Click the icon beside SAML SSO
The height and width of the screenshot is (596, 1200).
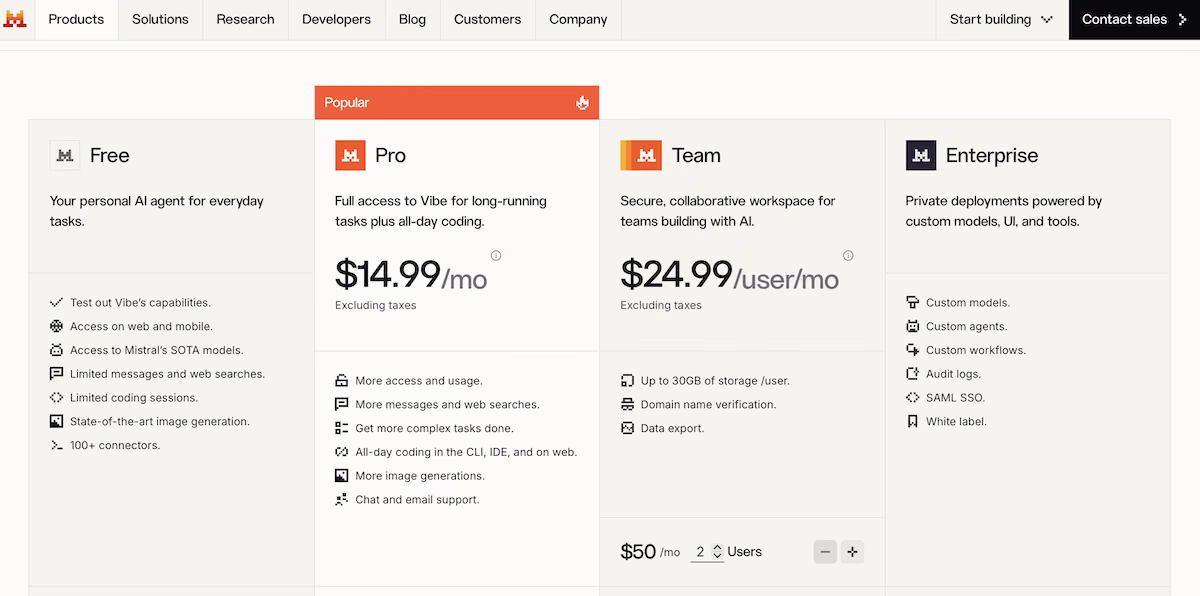912,398
